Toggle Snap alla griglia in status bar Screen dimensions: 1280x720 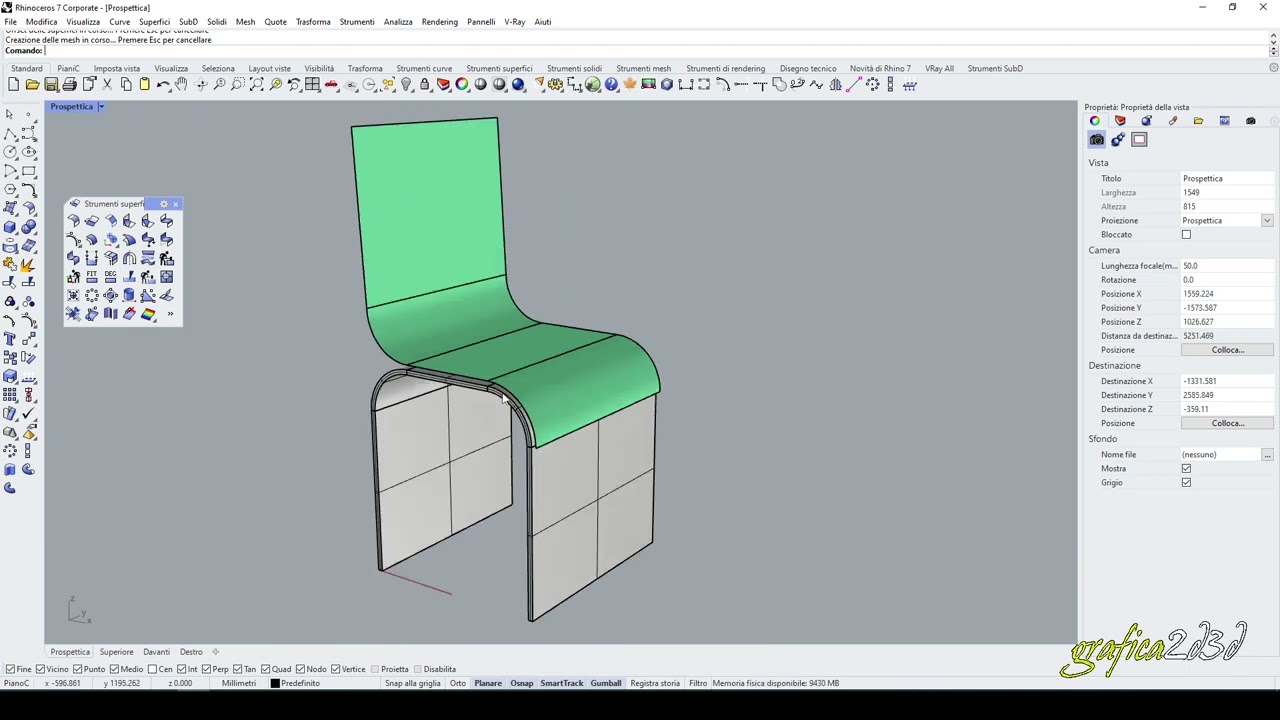(413, 683)
